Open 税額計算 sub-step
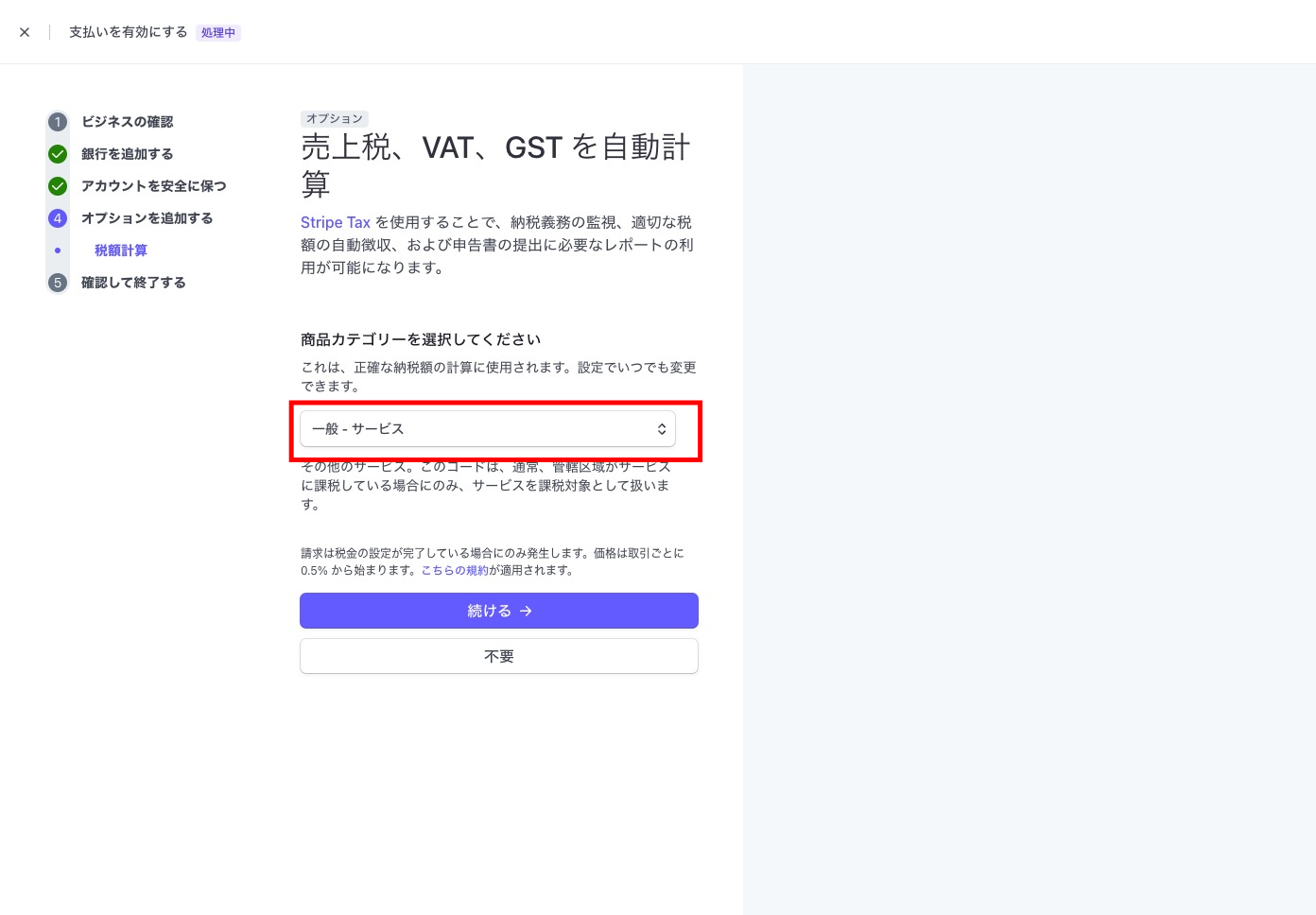1316x915 pixels. (121, 250)
